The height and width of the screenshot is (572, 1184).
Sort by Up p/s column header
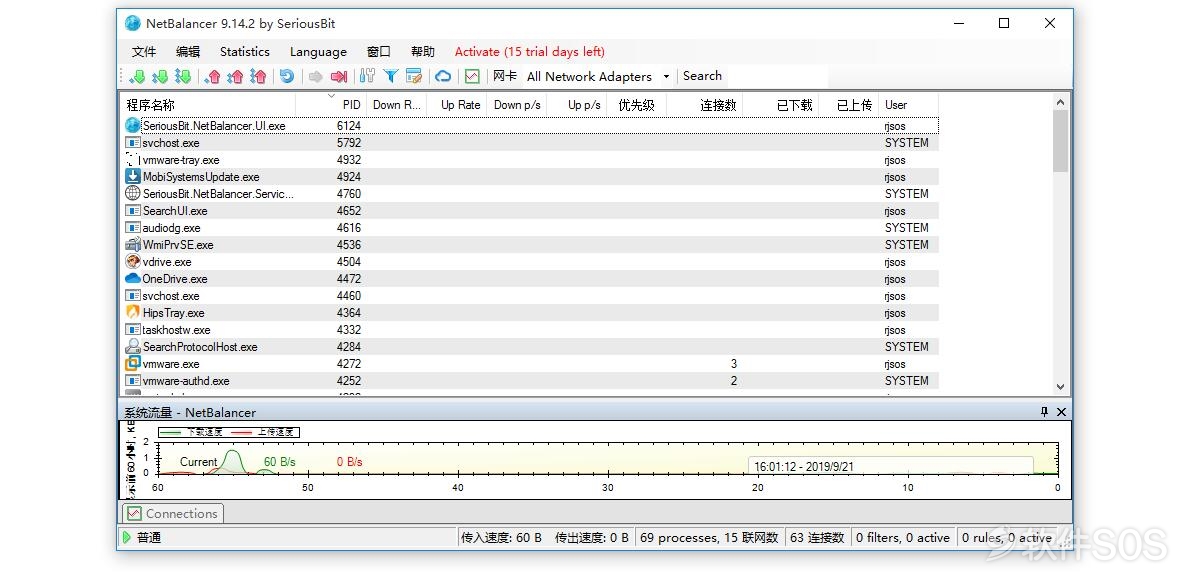tap(577, 105)
